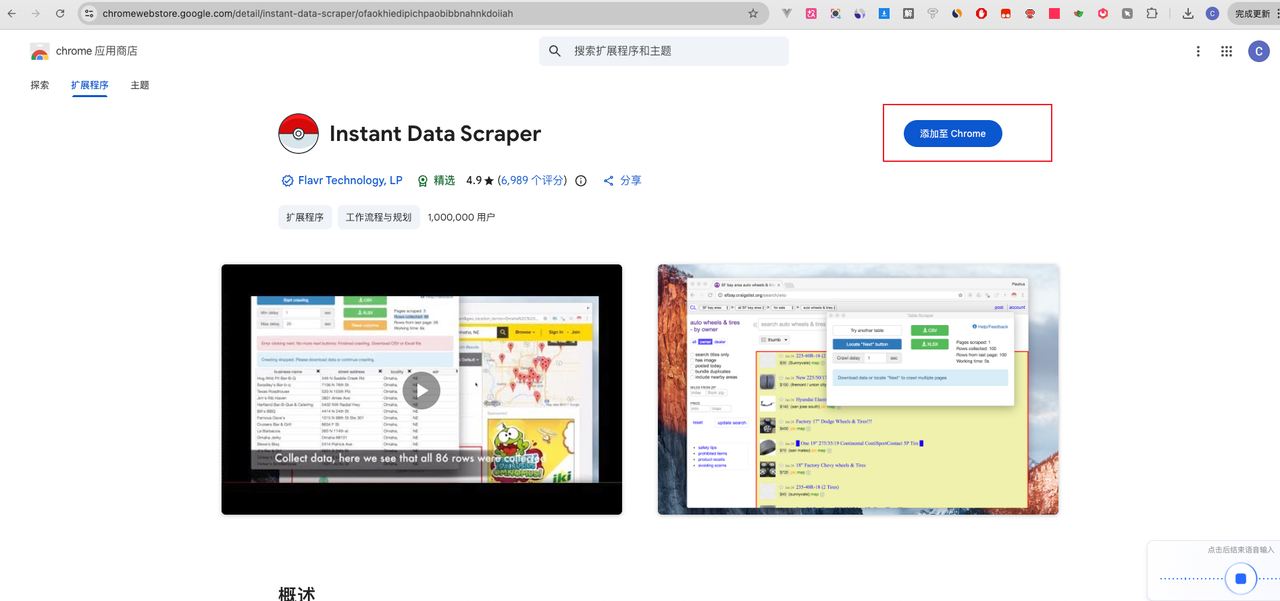Open the green mask extension icon
Viewport: 1280px width, 601px height.
1079,14
